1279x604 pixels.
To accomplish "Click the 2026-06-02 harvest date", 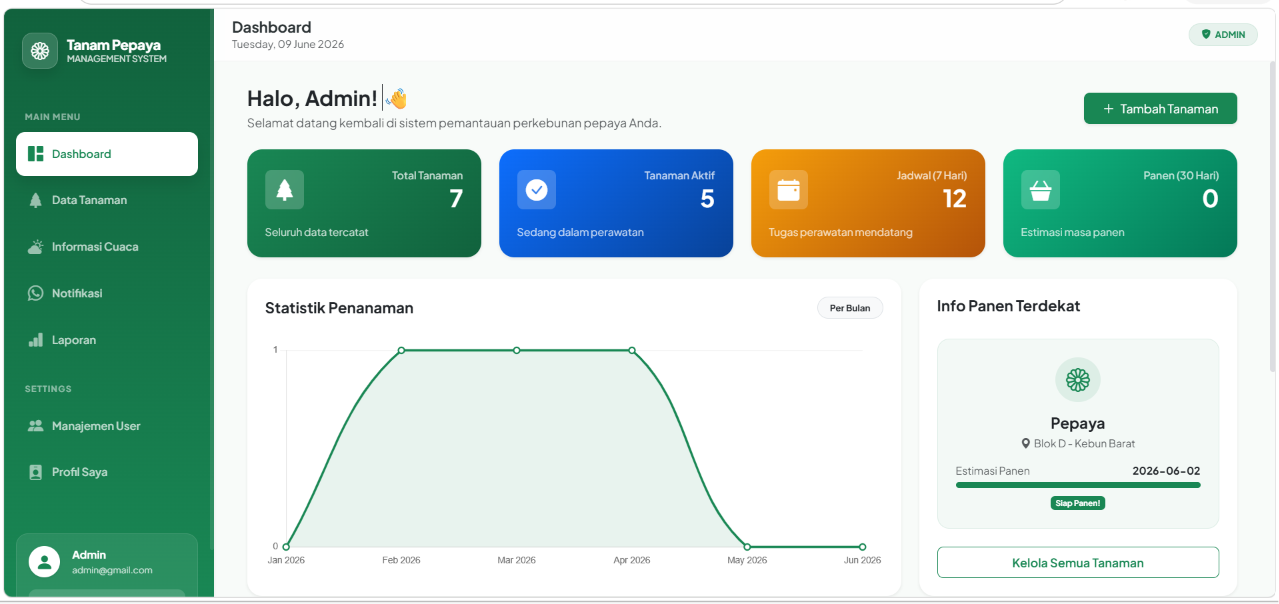I will [1166, 471].
